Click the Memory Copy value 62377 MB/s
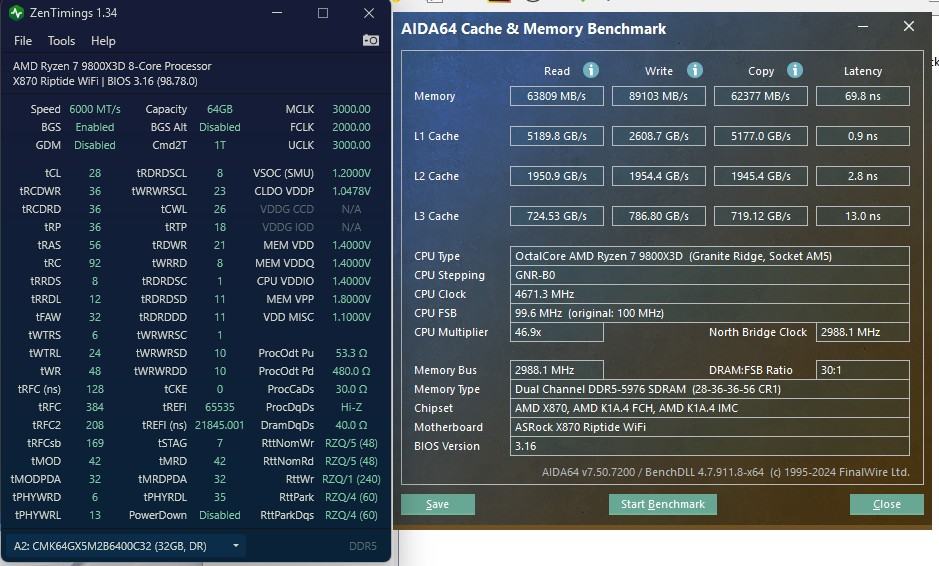The image size is (939, 566). pos(760,96)
